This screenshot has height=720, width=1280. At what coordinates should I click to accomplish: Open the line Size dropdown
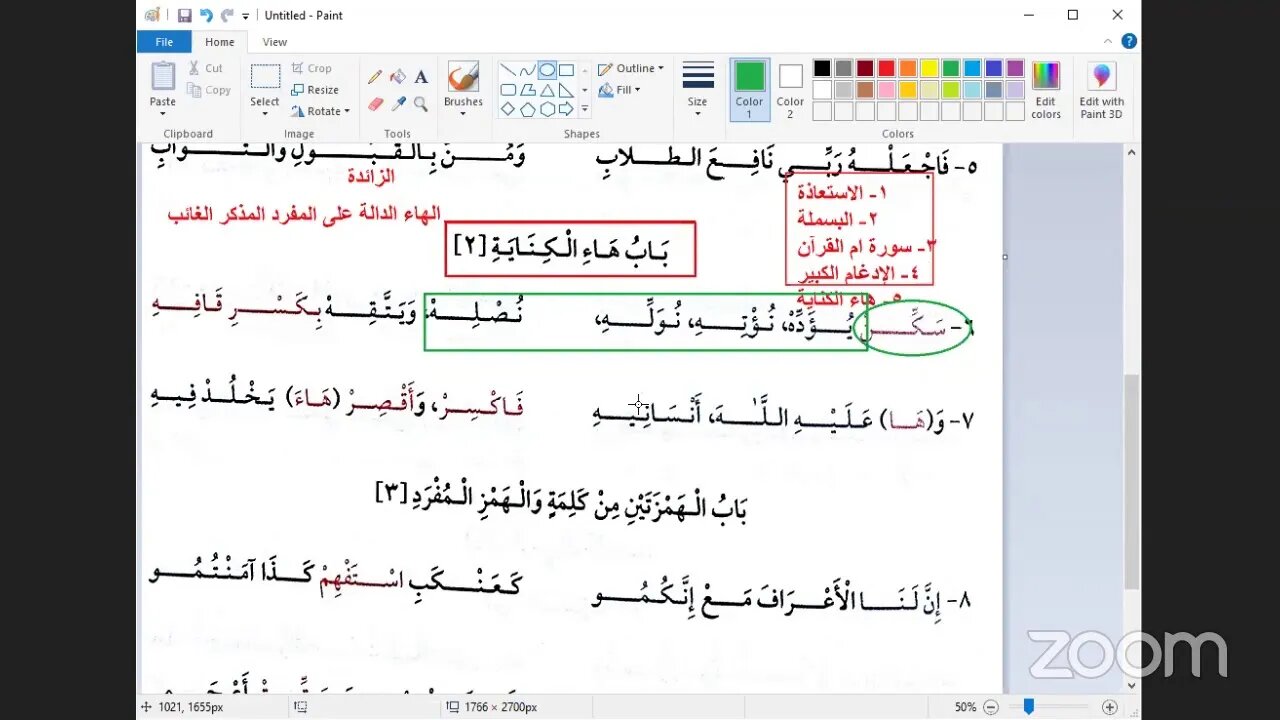698,89
